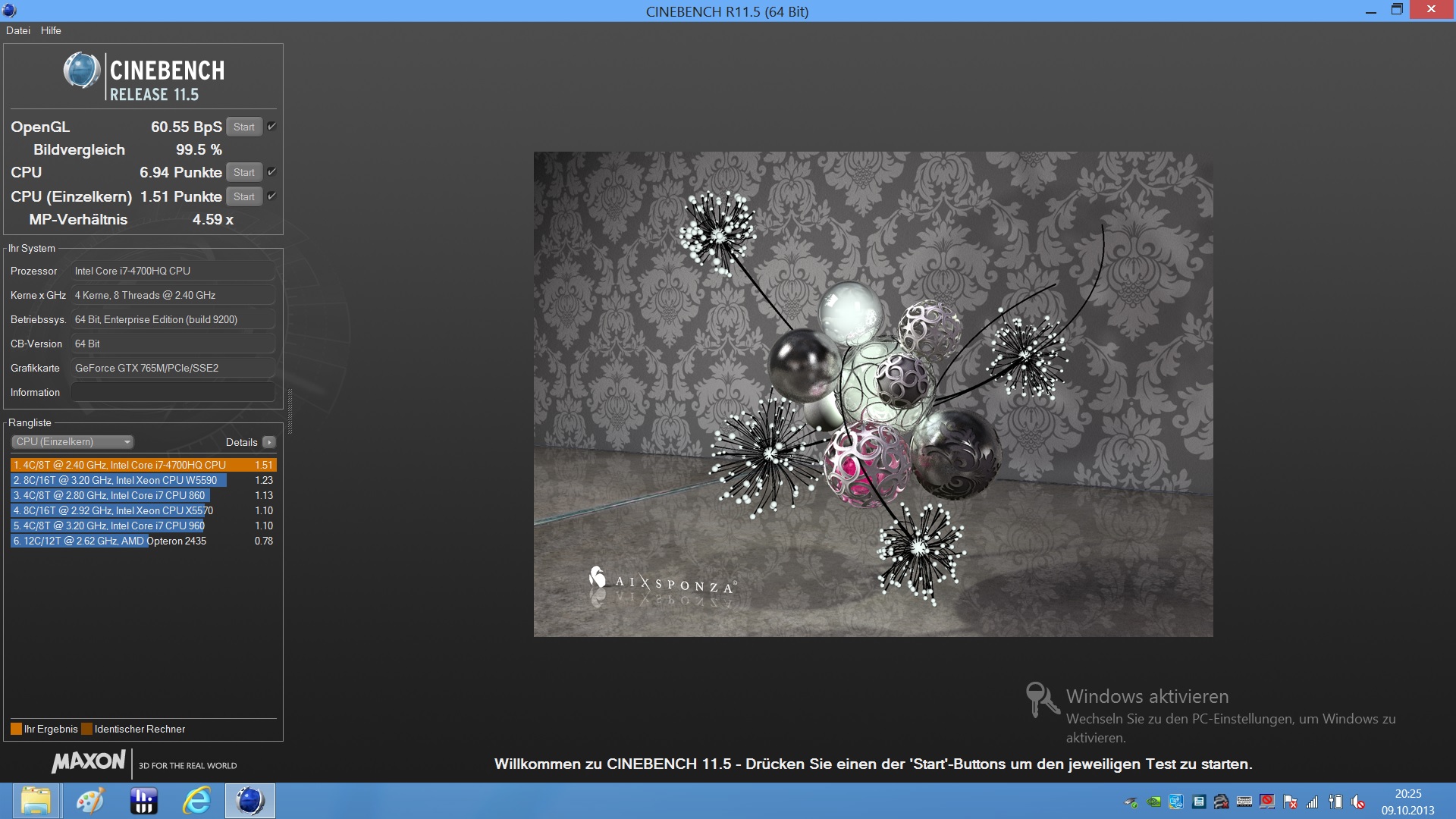The height and width of the screenshot is (819, 1456).
Task: Click the network signal bars icon
Action: click(1312, 802)
